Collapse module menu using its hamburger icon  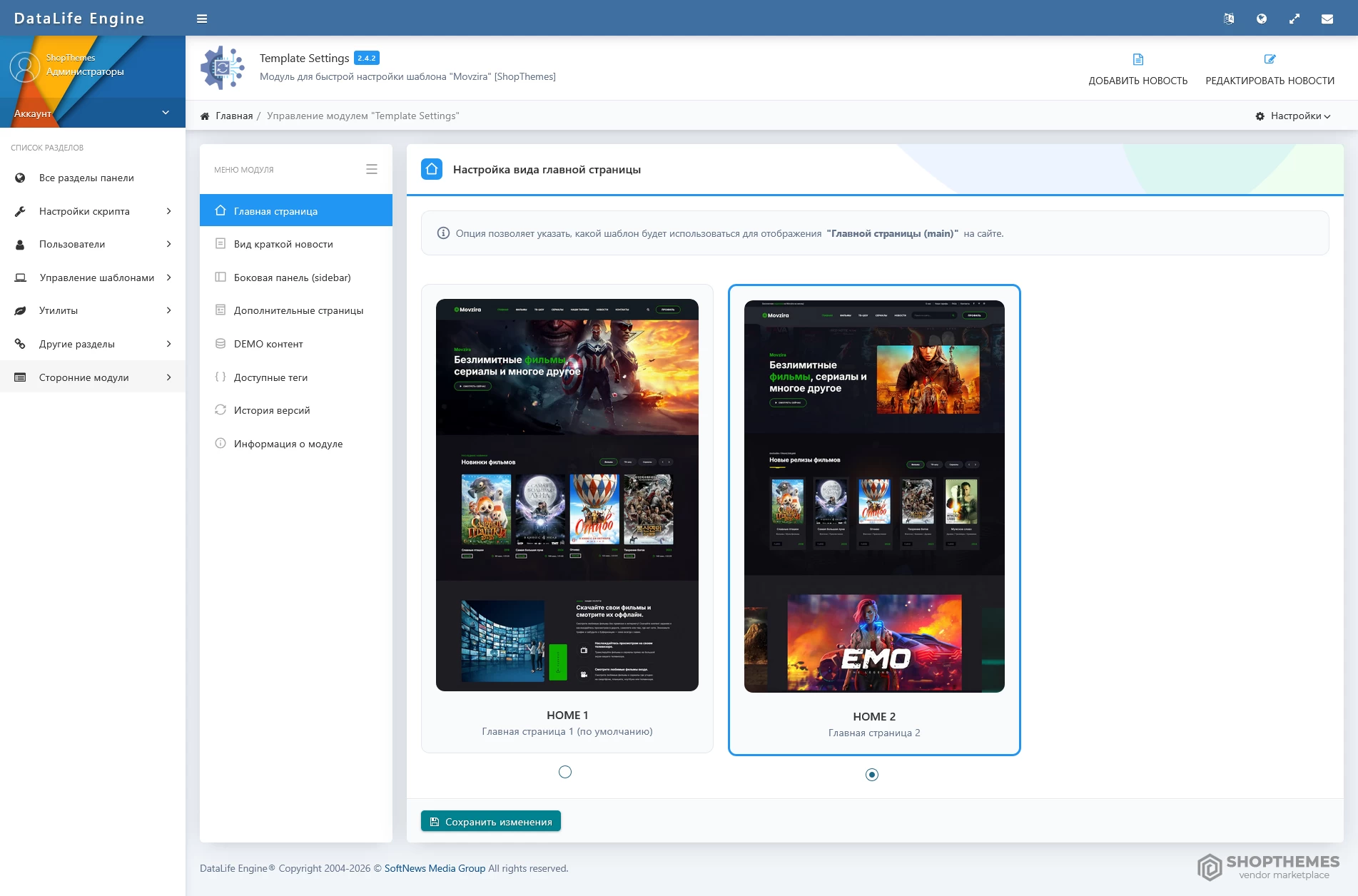371,169
